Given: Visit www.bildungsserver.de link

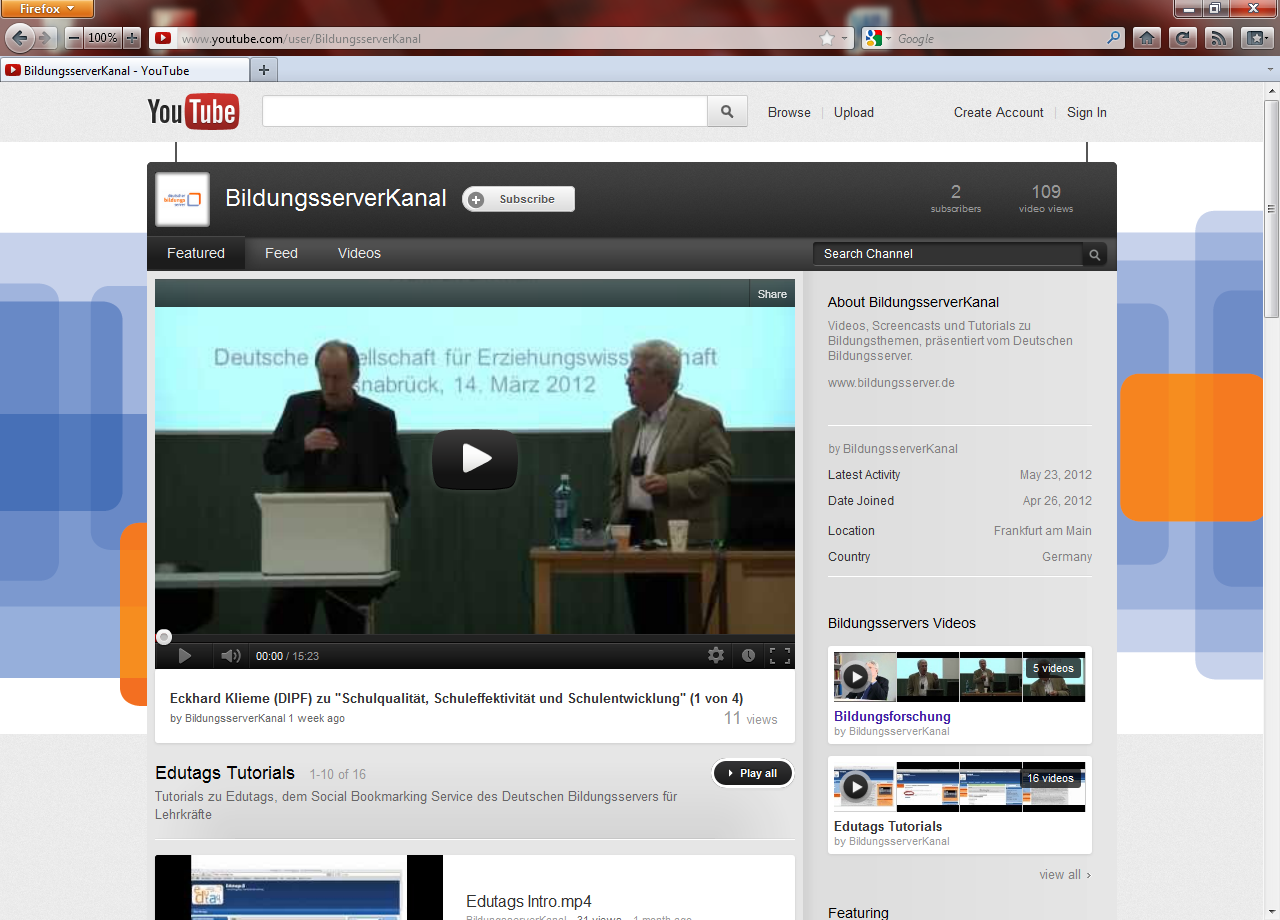Looking at the screenshot, I should (891, 383).
